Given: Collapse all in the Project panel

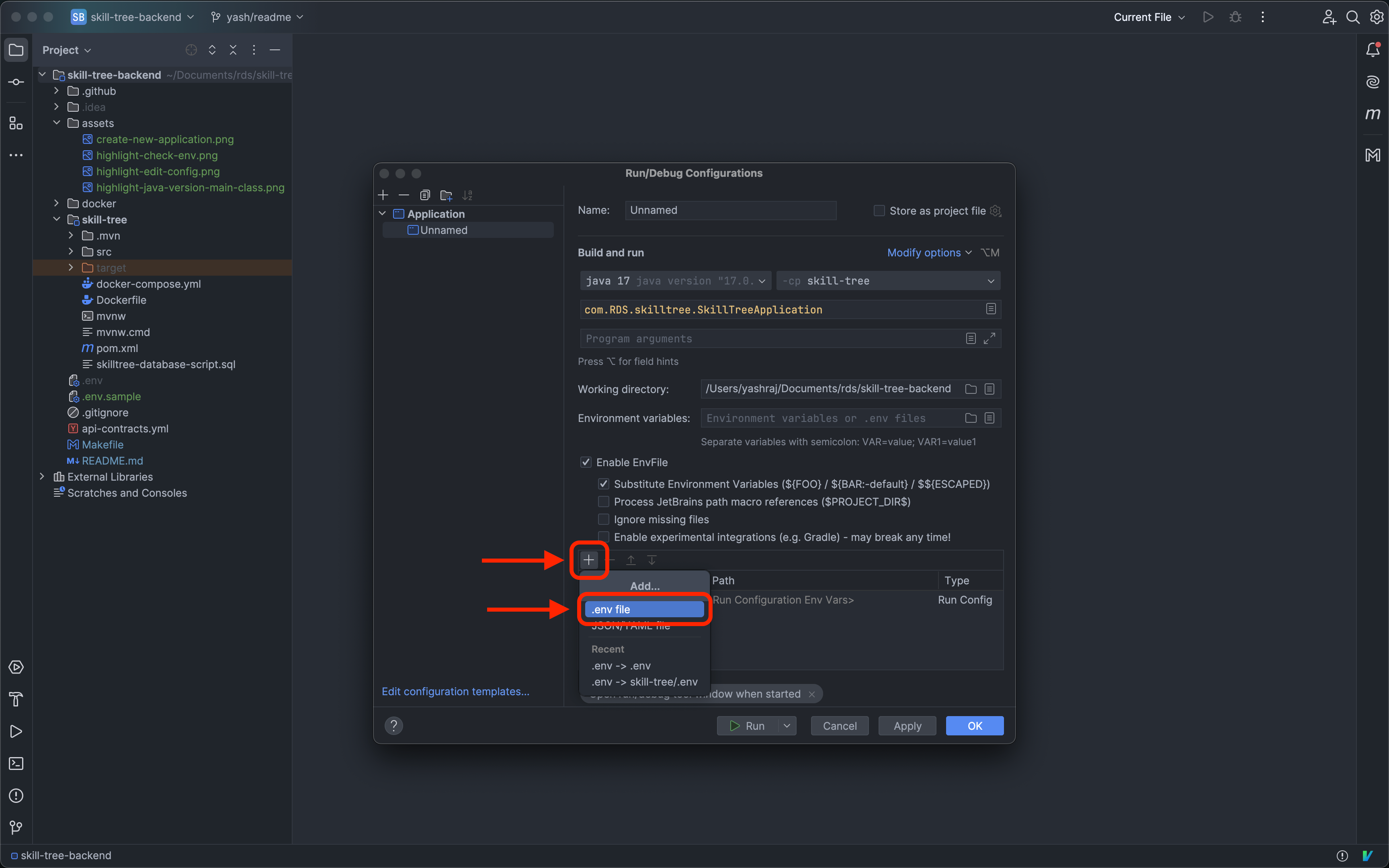Looking at the screenshot, I should (233, 50).
